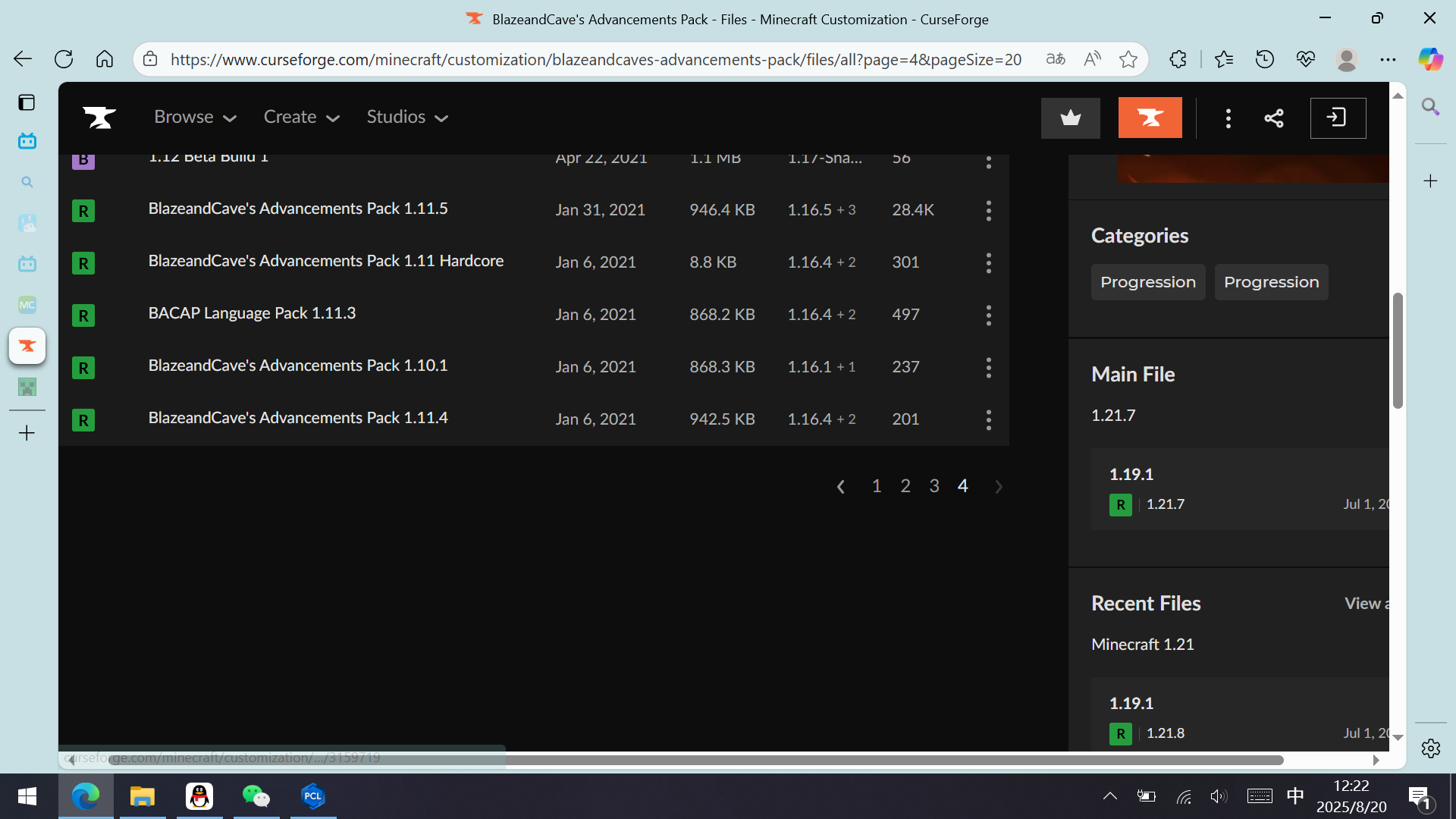Image resolution: width=1456 pixels, height=819 pixels.
Task: Open WeChat from the taskbar
Action: point(256,796)
